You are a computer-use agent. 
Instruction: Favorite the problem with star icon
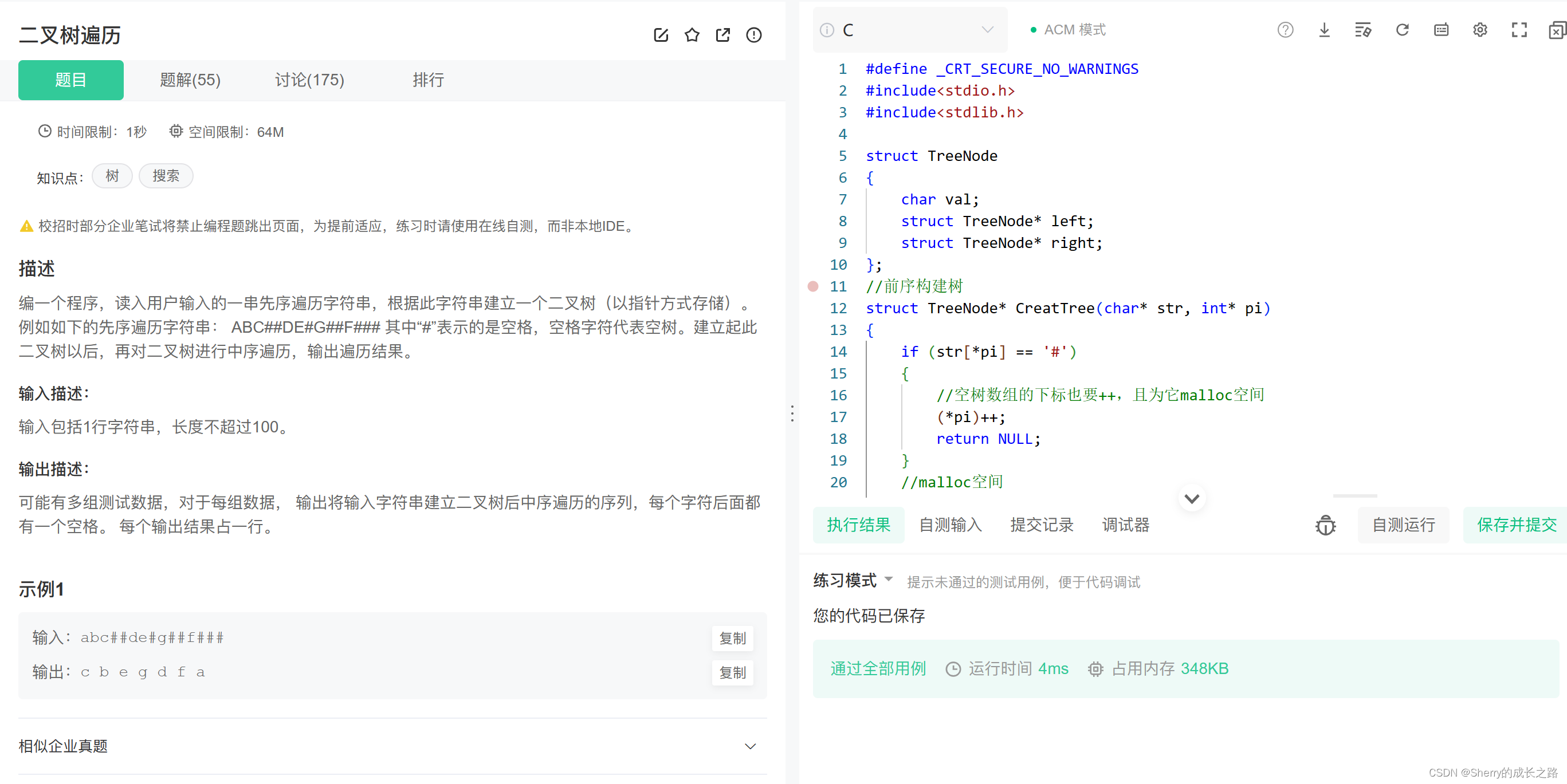(x=692, y=35)
